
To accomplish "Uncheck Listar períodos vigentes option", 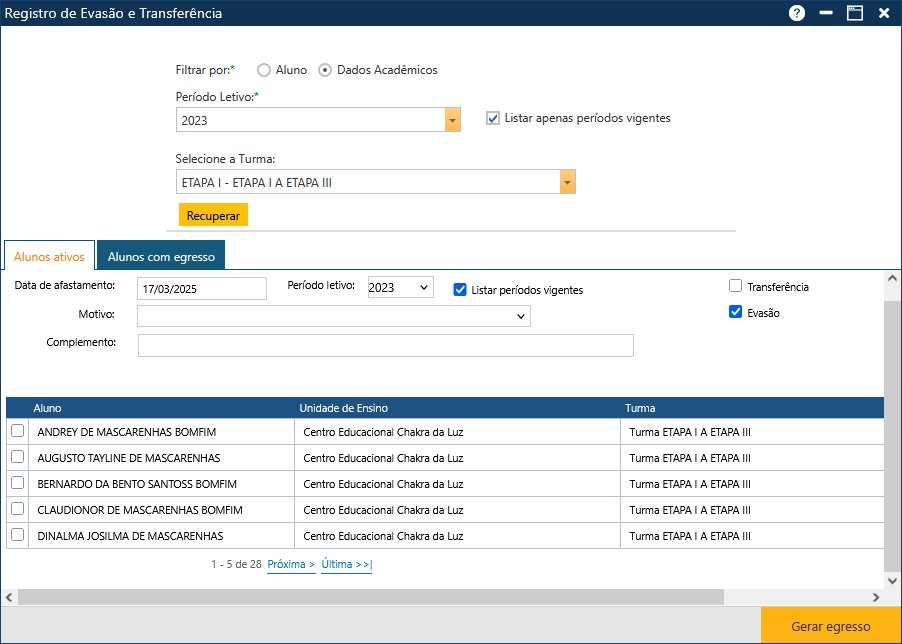I will coord(459,290).
